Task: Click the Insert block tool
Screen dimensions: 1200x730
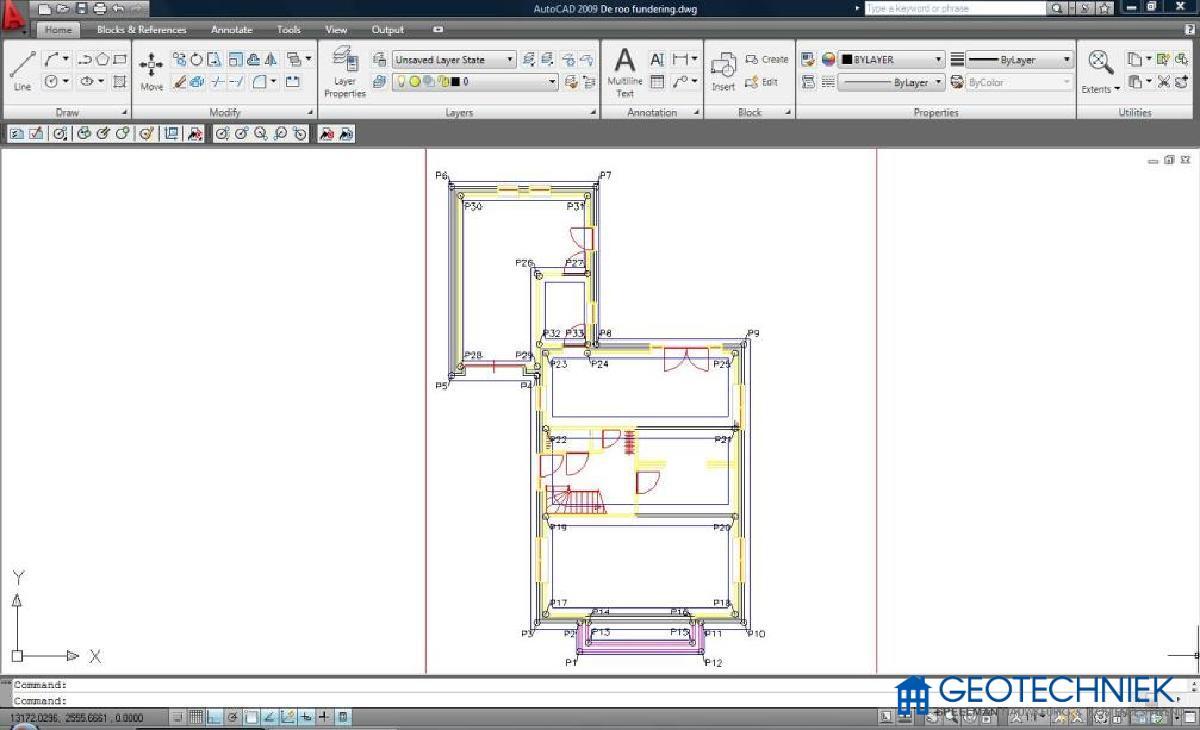Action: coord(723,71)
